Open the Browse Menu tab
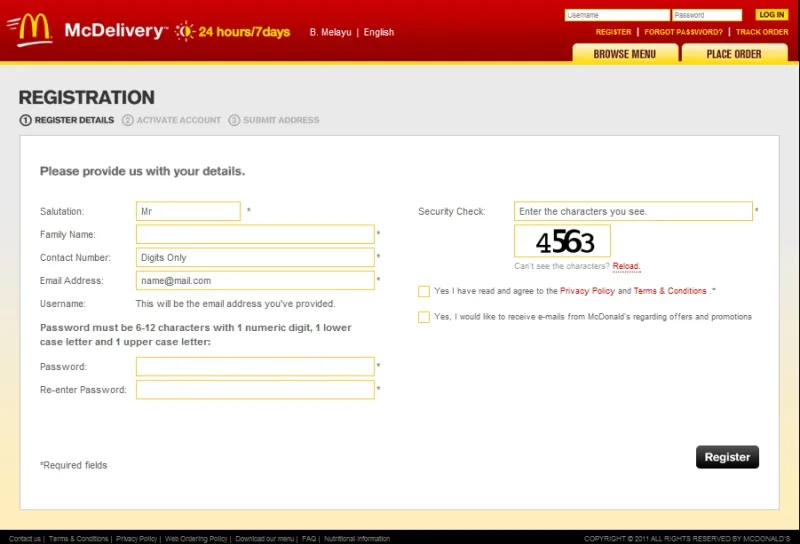 point(625,54)
